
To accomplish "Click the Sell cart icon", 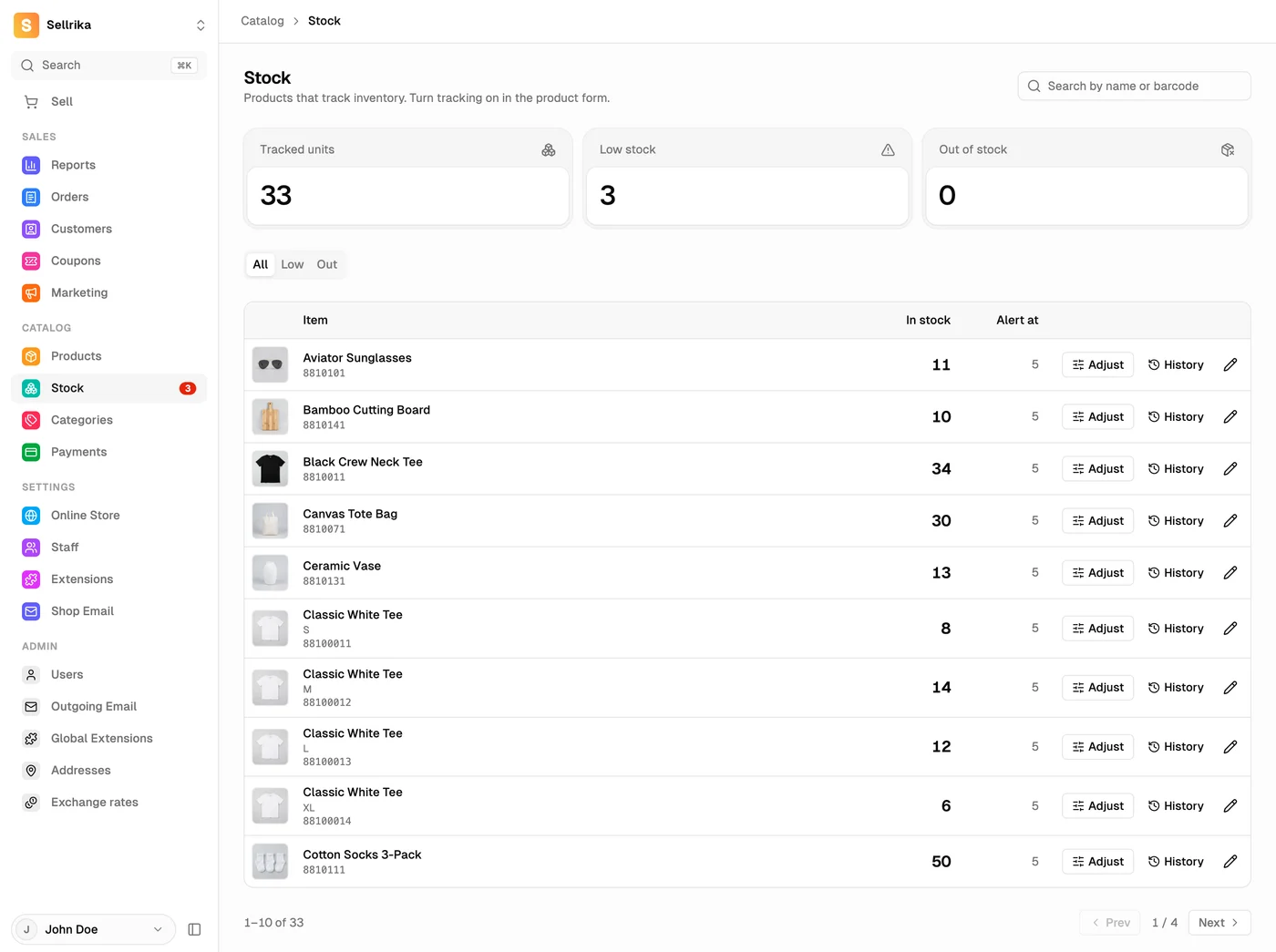I will [31, 102].
